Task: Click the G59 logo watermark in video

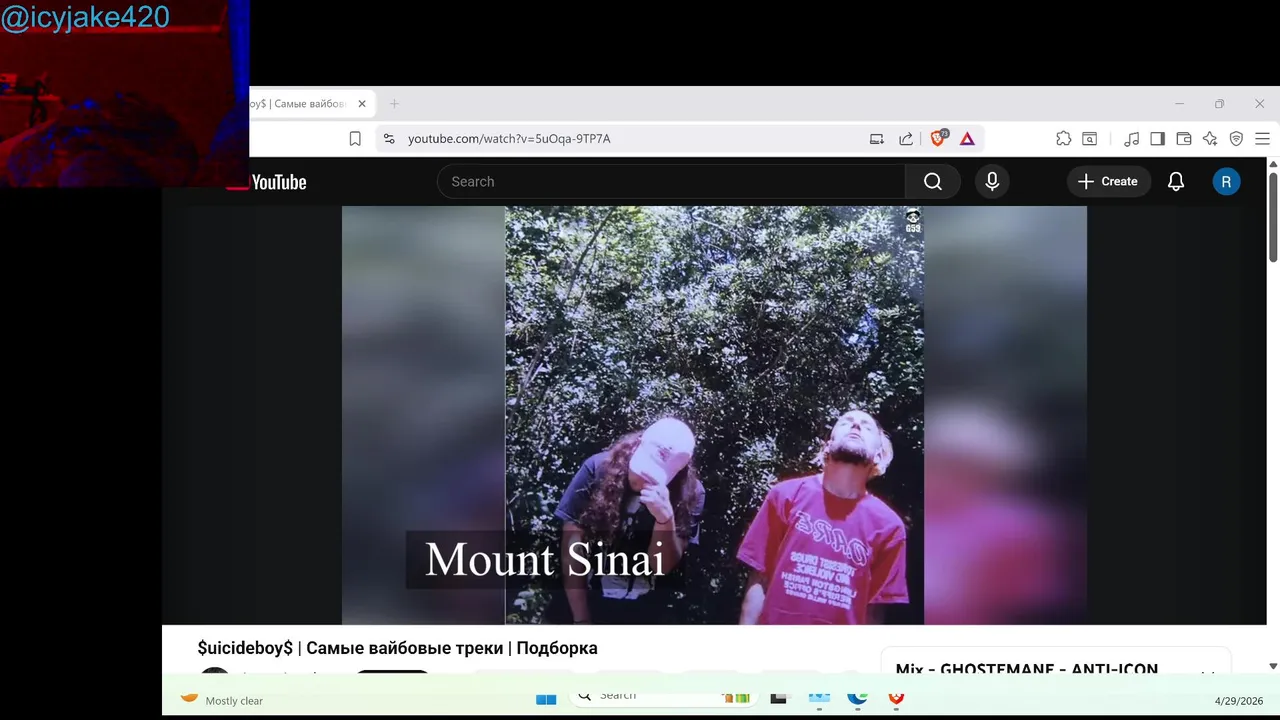Action: (x=913, y=220)
